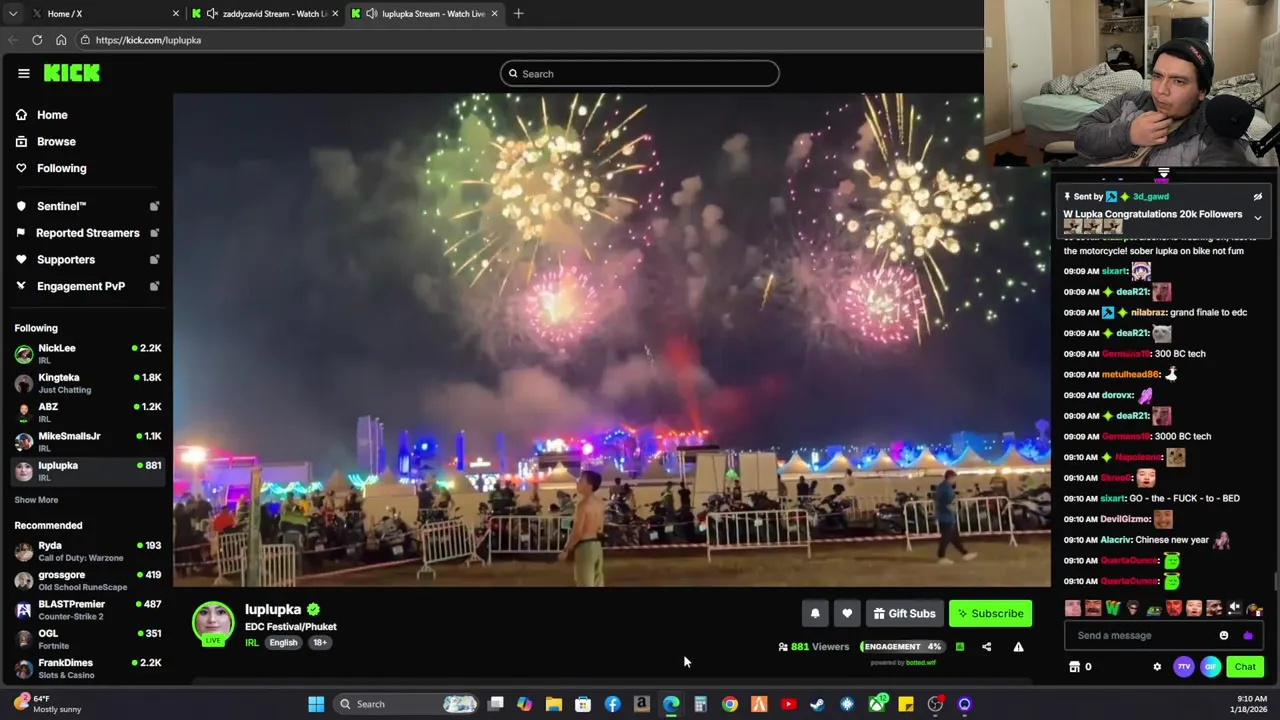Screen dimensions: 1280x720
Task: Click the ENGAGEMENT 4% meter
Action: 902,647
